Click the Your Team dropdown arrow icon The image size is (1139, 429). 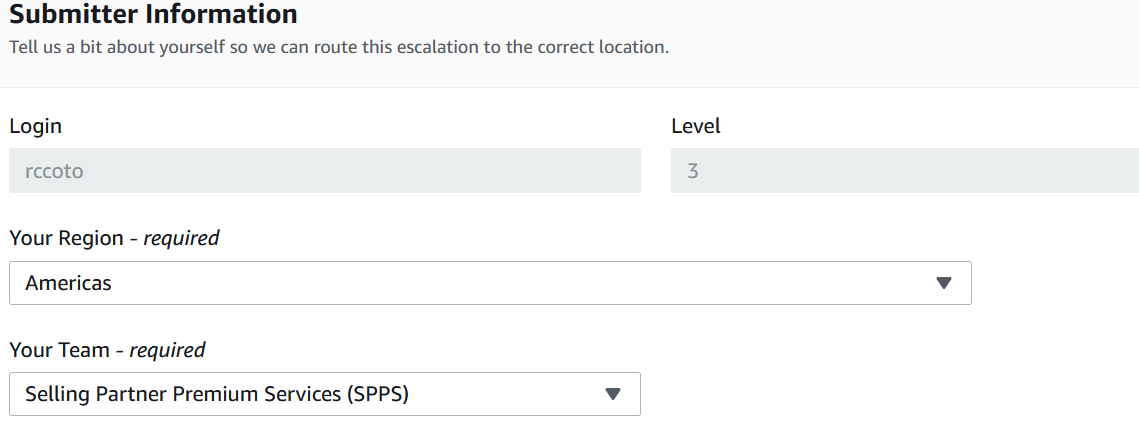tap(612, 394)
